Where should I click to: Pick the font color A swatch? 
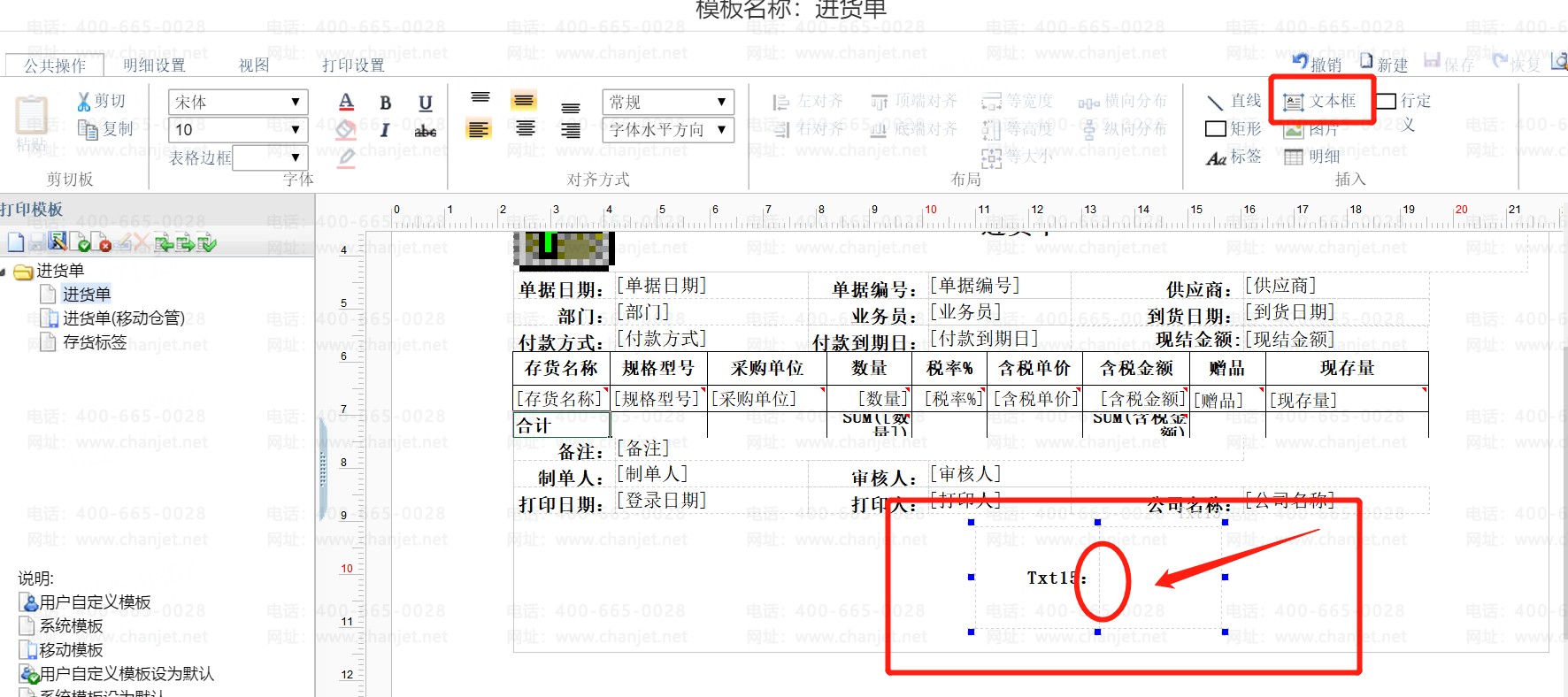click(x=346, y=103)
